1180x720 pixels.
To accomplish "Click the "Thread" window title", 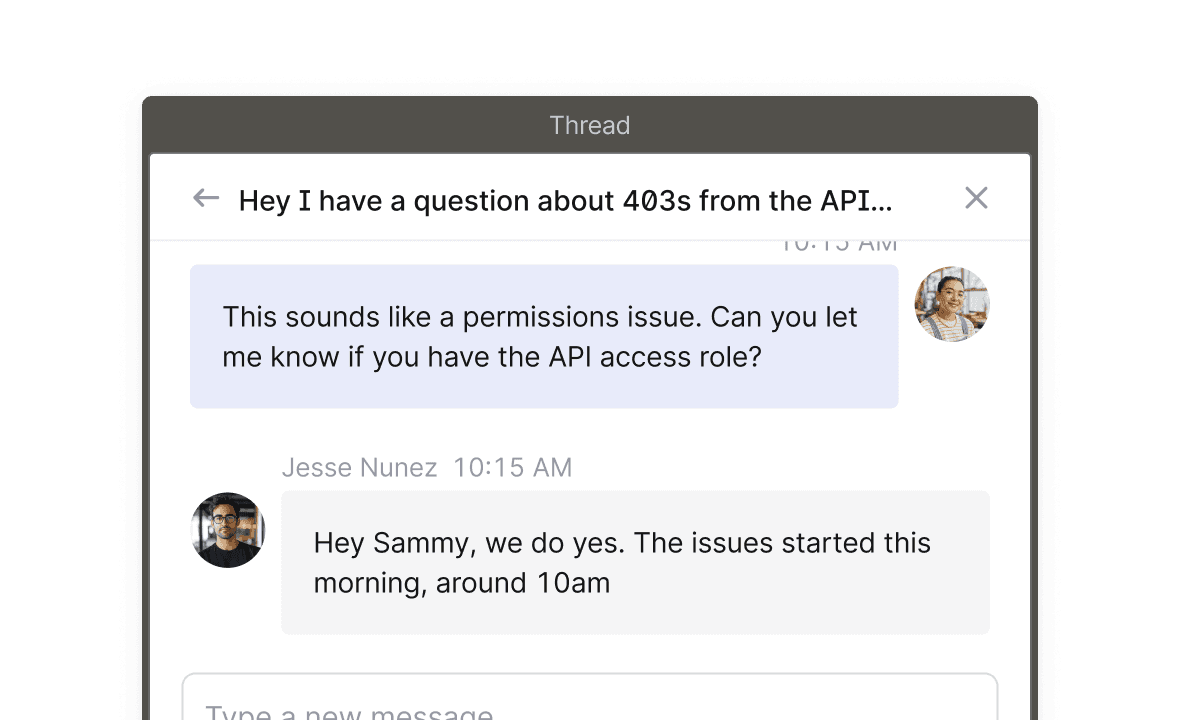I will (589, 126).
